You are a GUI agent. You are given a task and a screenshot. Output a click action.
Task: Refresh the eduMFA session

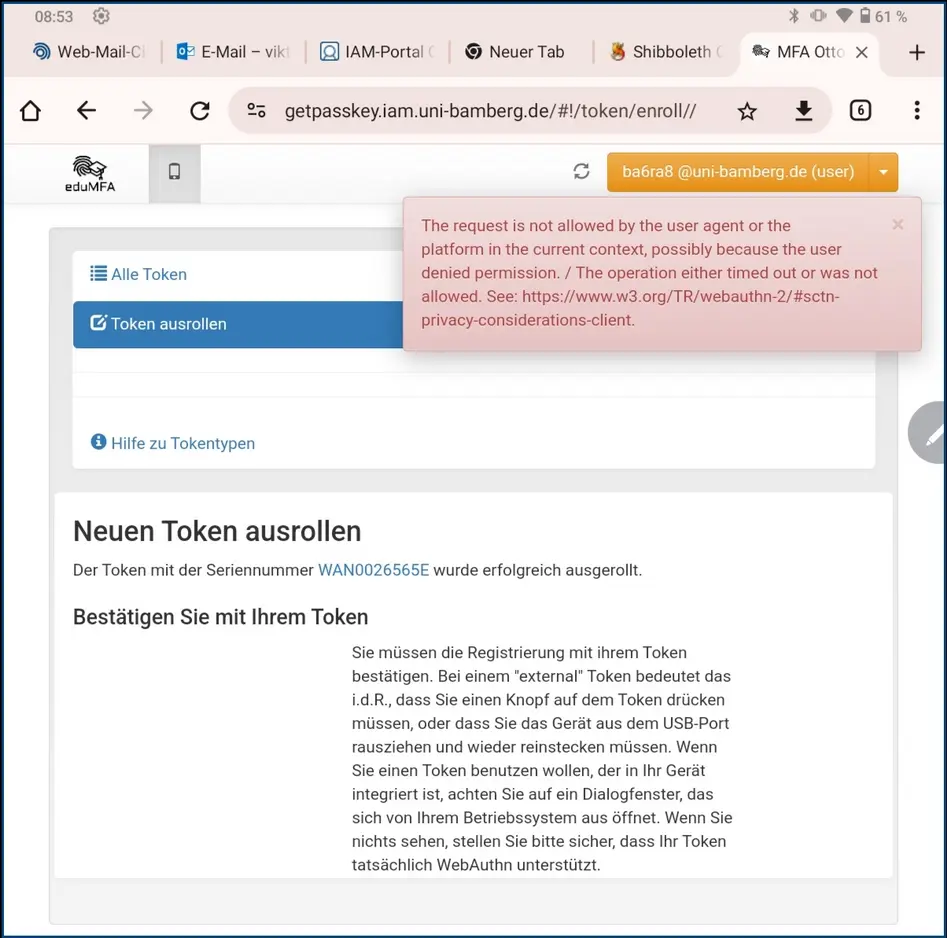pyautogui.click(x=581, y=172)
